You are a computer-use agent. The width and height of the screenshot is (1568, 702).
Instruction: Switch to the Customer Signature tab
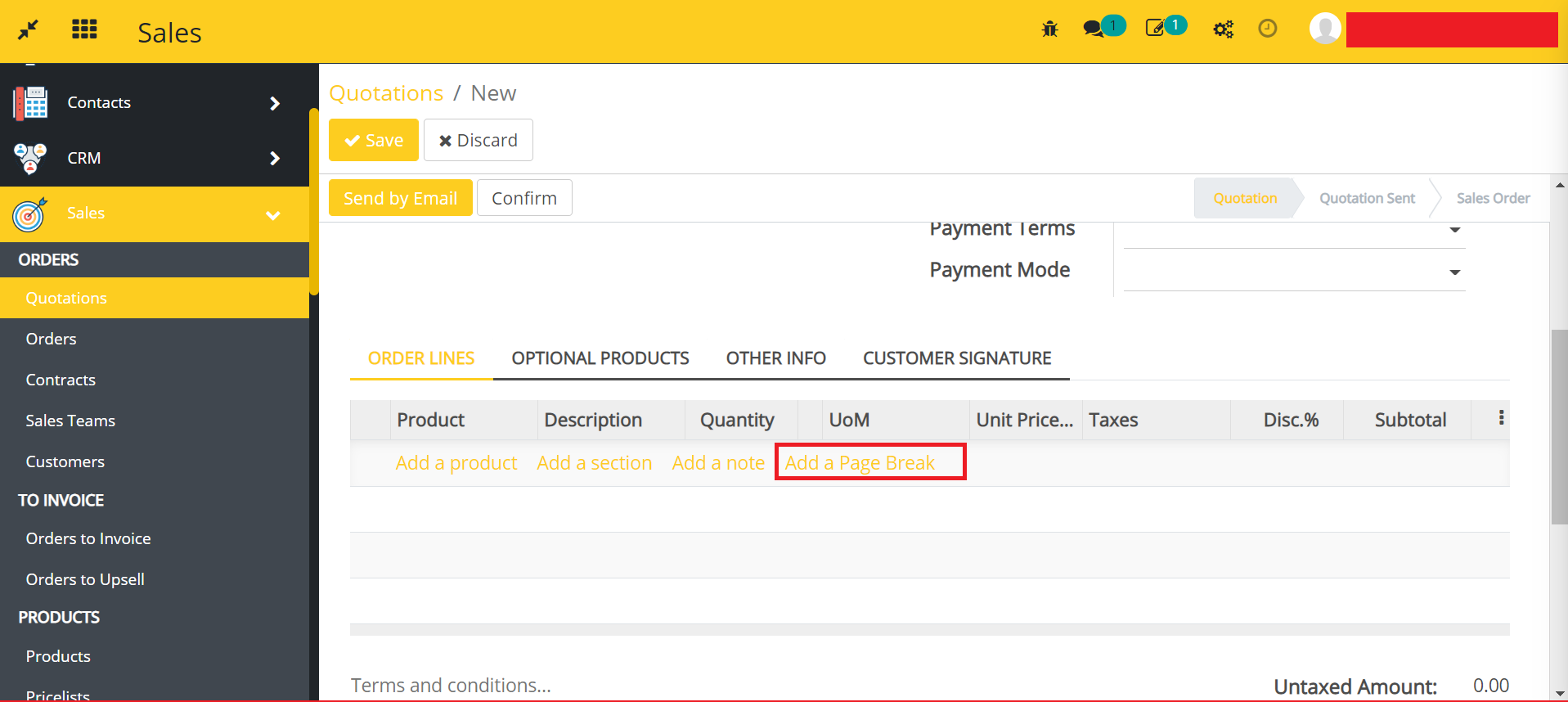pos(956,358)
